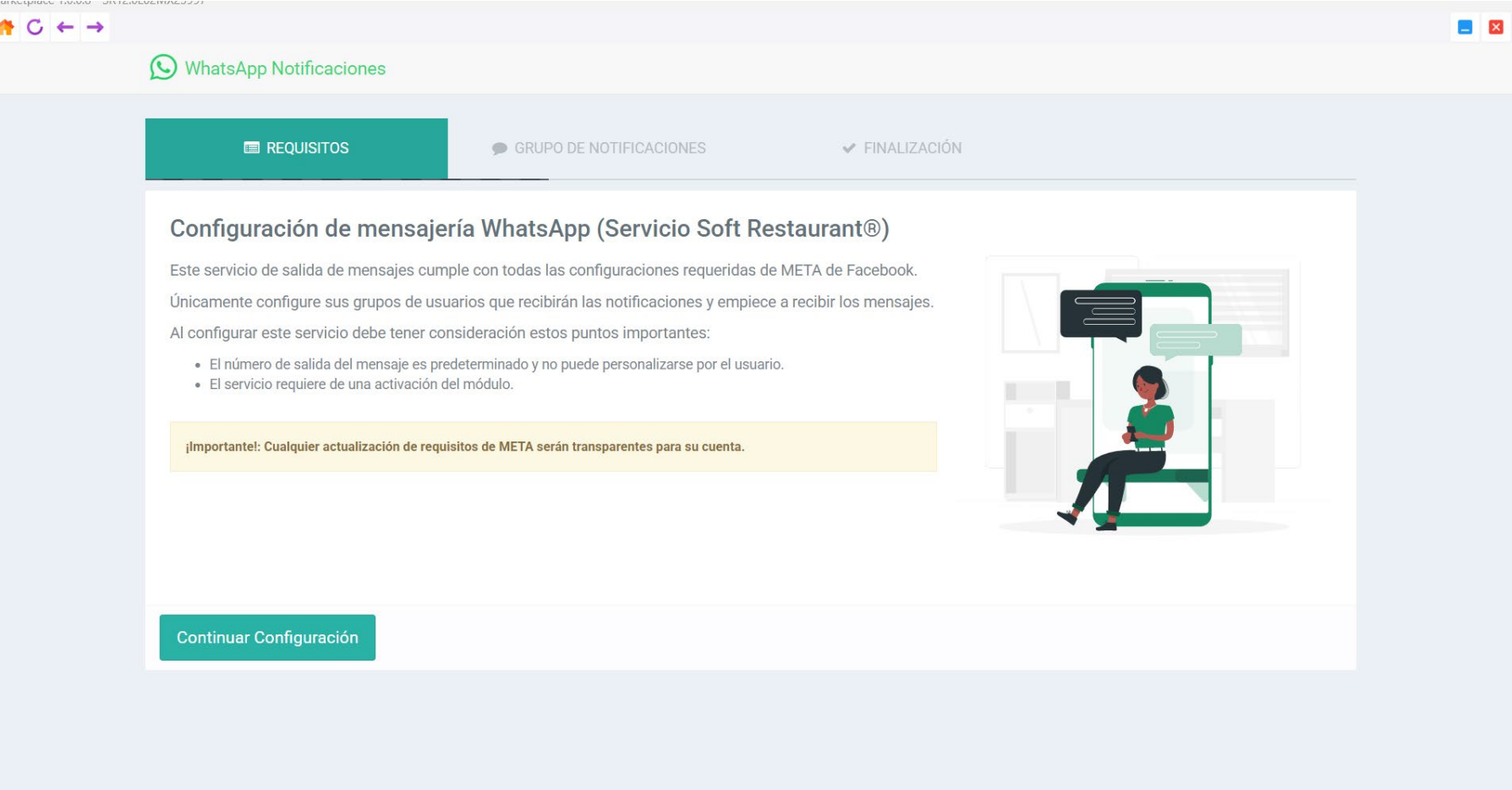The image size is (1512, 790).
Task: Click the orange home icon
Action: coord(7,27)
